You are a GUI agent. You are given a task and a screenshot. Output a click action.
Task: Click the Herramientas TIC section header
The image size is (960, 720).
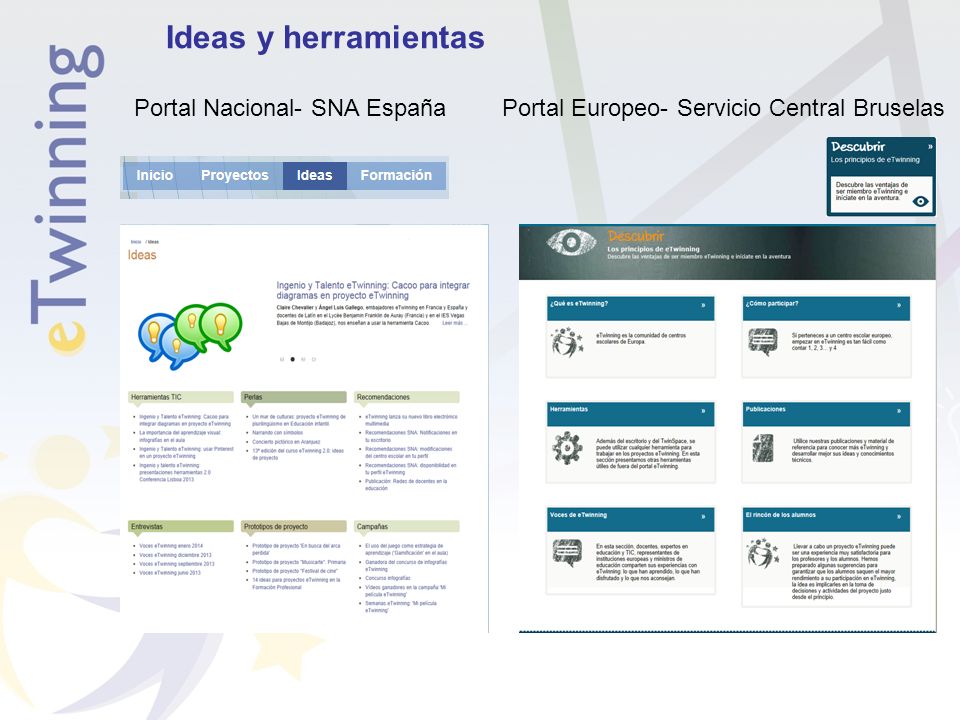click(x=181, y=397)
